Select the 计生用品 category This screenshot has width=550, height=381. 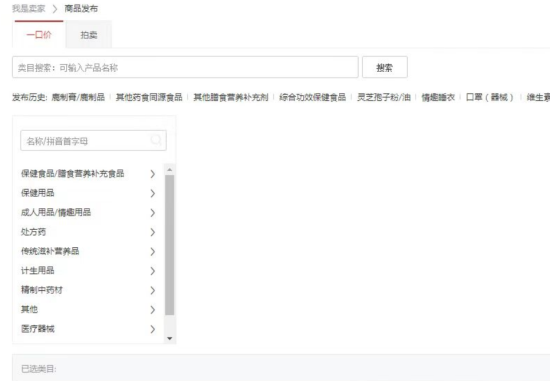[38, 270]
